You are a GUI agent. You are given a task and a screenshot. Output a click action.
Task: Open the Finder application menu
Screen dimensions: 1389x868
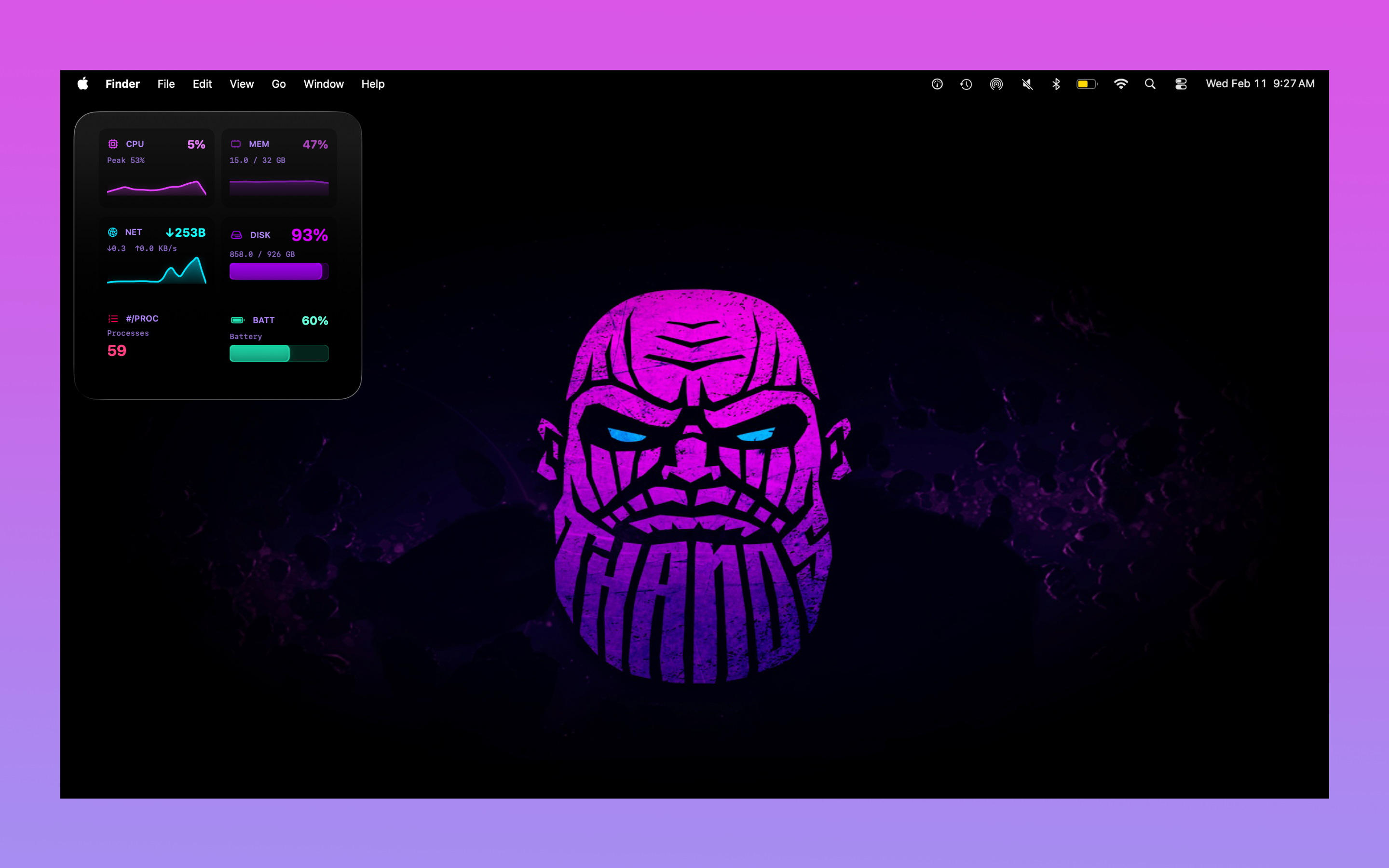pyautogui.click(x=122, y=84)
